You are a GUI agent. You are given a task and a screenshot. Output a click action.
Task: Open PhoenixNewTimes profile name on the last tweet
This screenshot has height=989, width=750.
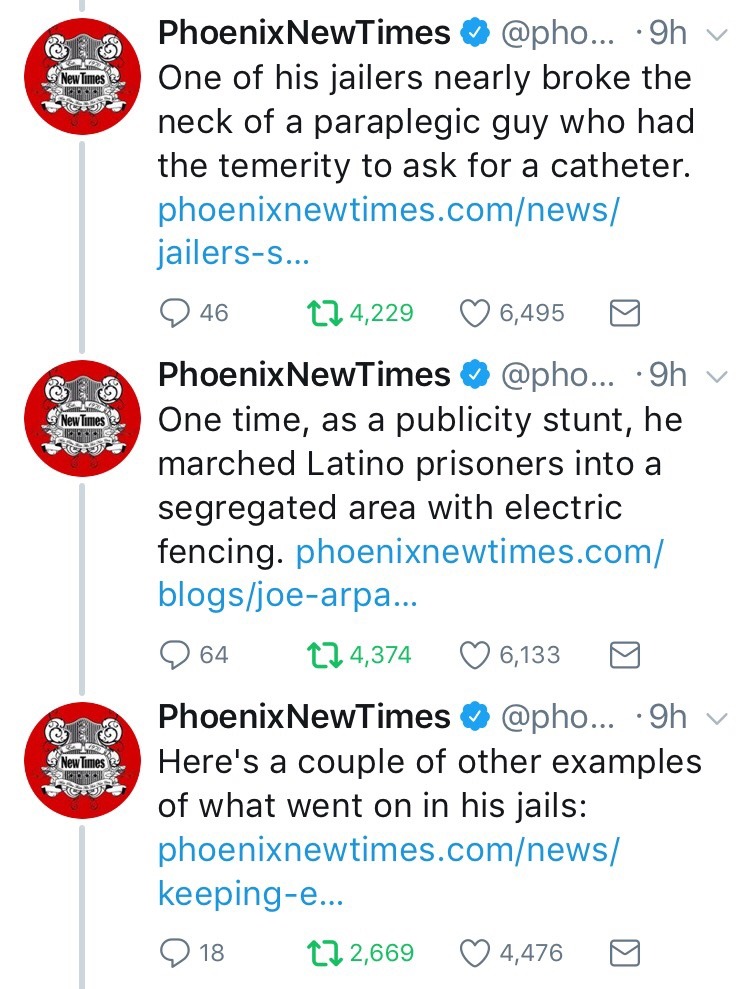tap(304, 716)
